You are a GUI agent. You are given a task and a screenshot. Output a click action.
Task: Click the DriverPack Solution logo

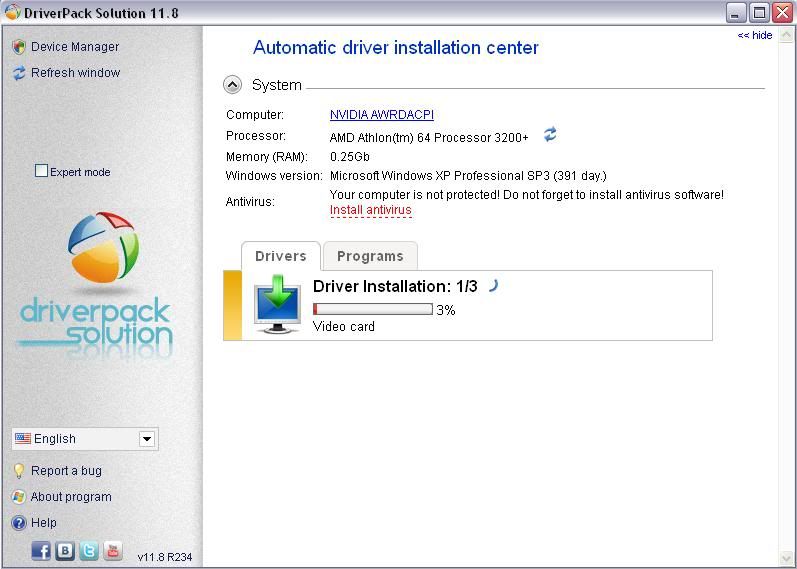[96, 287]
